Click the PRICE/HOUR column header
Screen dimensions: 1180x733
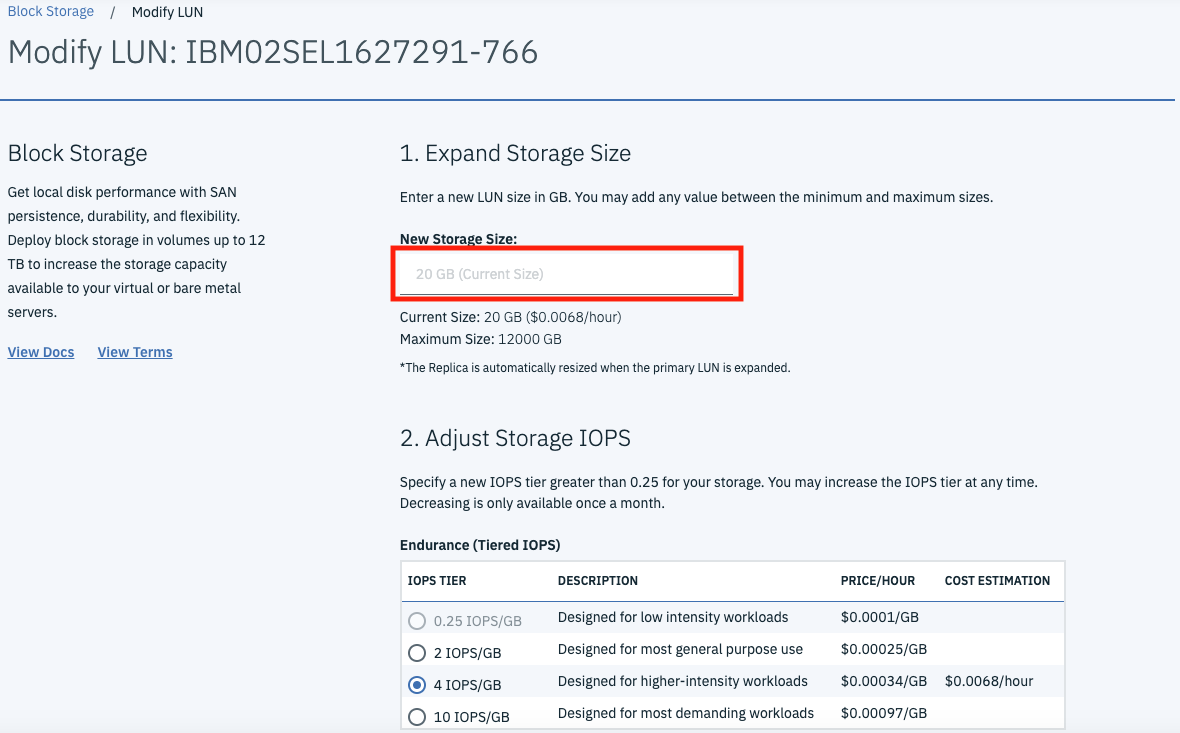[x=877, y=581]
